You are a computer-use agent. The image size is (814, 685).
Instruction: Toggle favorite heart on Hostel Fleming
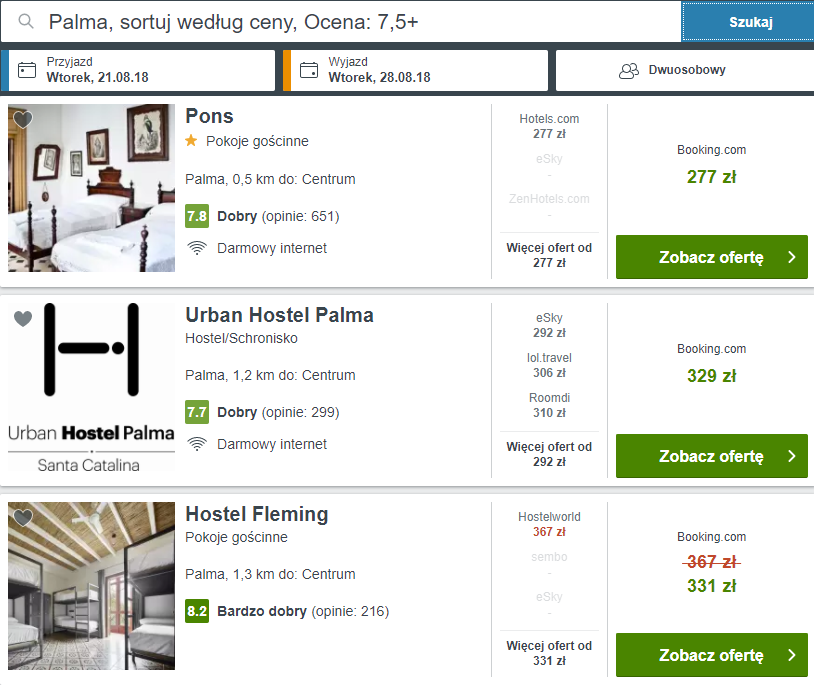click(23, 517)
